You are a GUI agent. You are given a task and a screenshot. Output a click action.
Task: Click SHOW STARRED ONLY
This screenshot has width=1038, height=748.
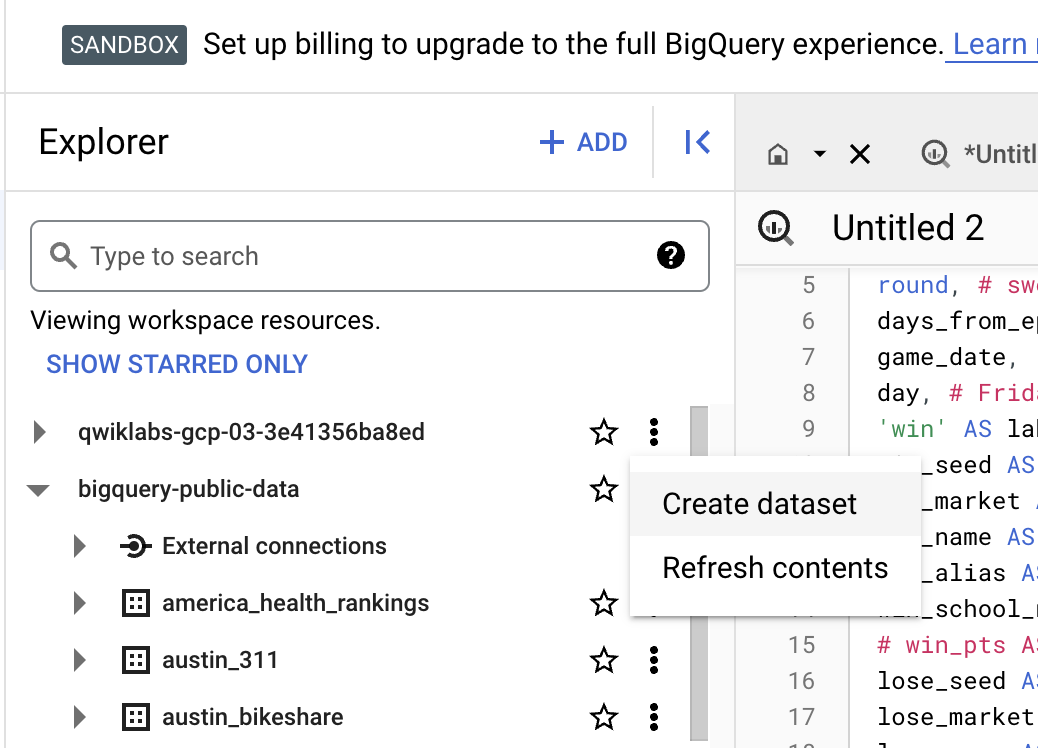(x=177, y=364)
